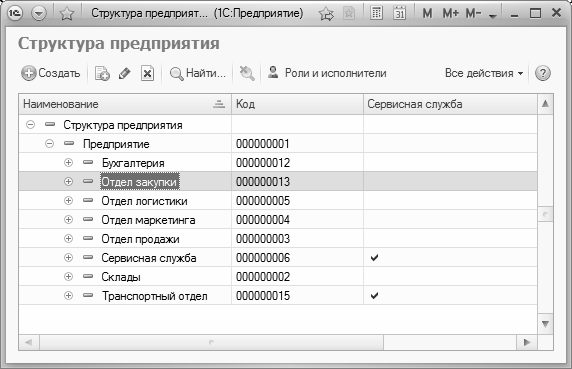
Task: Open Роли и исполнители
Action: click(327, 73)
